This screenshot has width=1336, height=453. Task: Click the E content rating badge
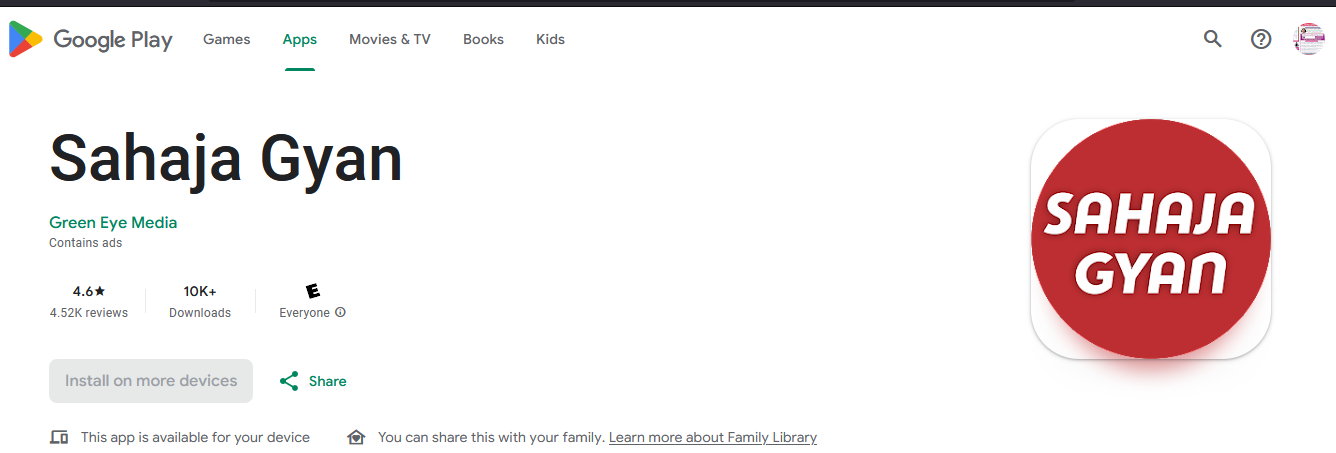pos(313,291)
